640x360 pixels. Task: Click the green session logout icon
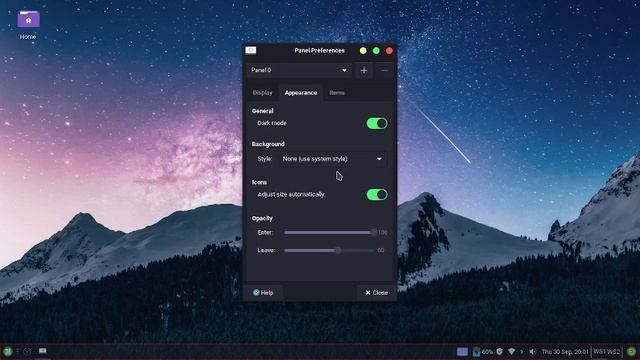click(631, 351)
